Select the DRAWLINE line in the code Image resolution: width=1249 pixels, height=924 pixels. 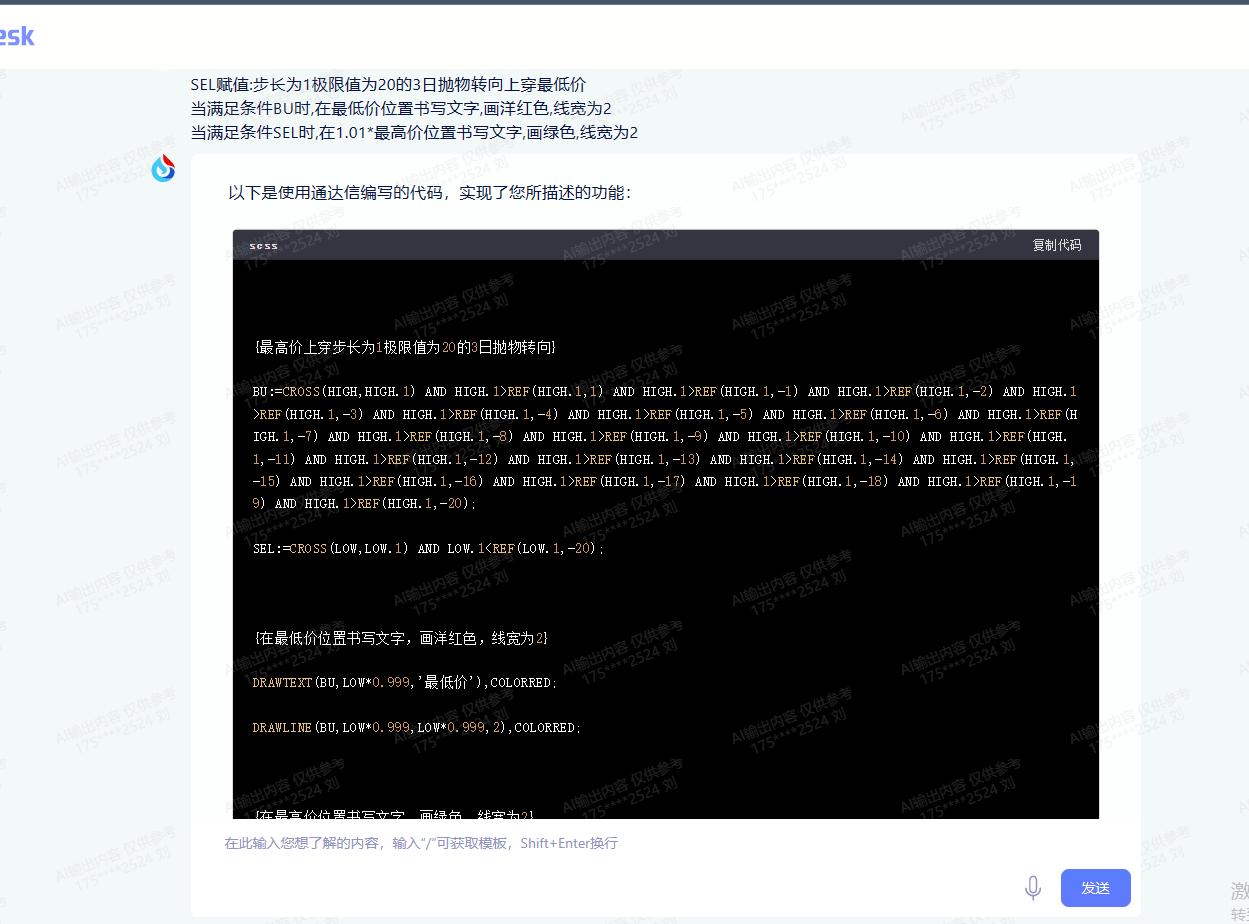415,727
